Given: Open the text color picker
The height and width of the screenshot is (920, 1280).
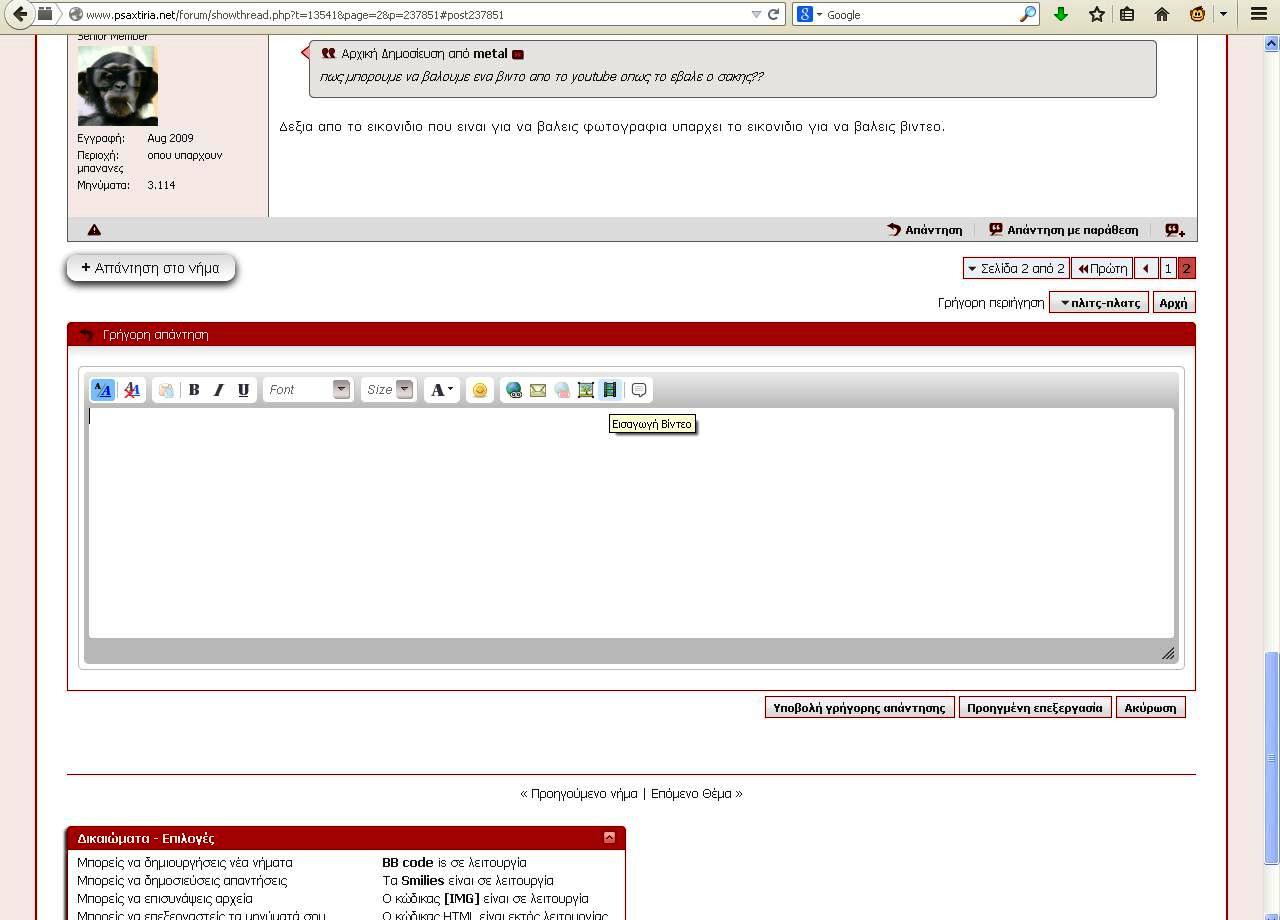Looking at the screenshot, I should pos(441,390).
